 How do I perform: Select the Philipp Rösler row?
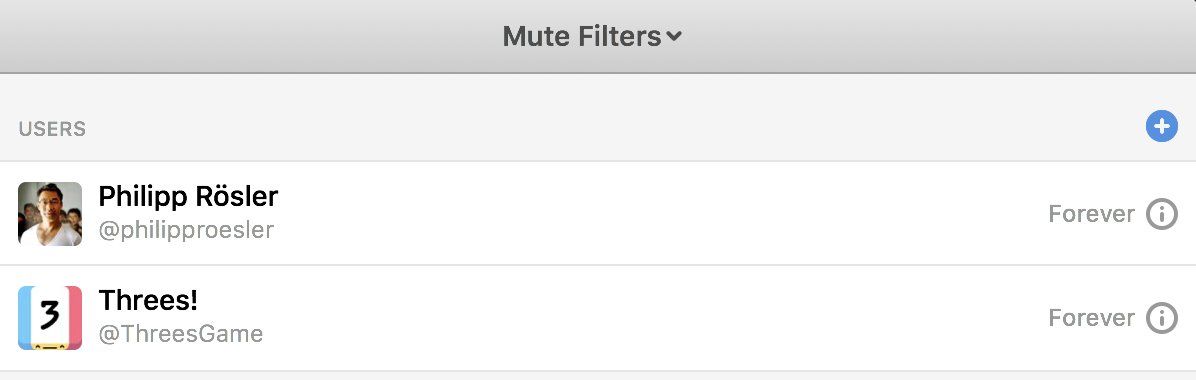[x=598, y=214]
